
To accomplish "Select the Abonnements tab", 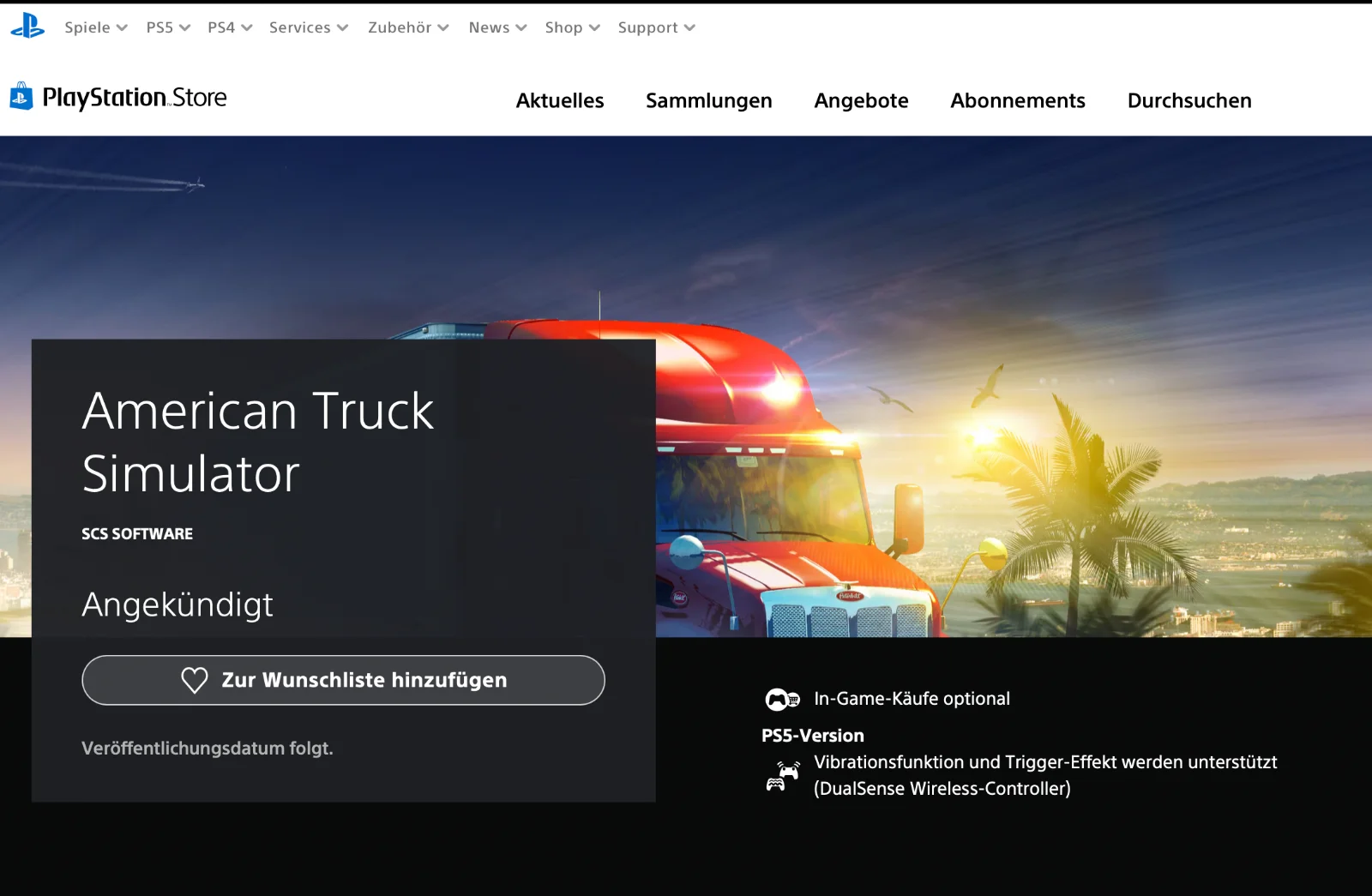I will click(x=1018, y=100).
